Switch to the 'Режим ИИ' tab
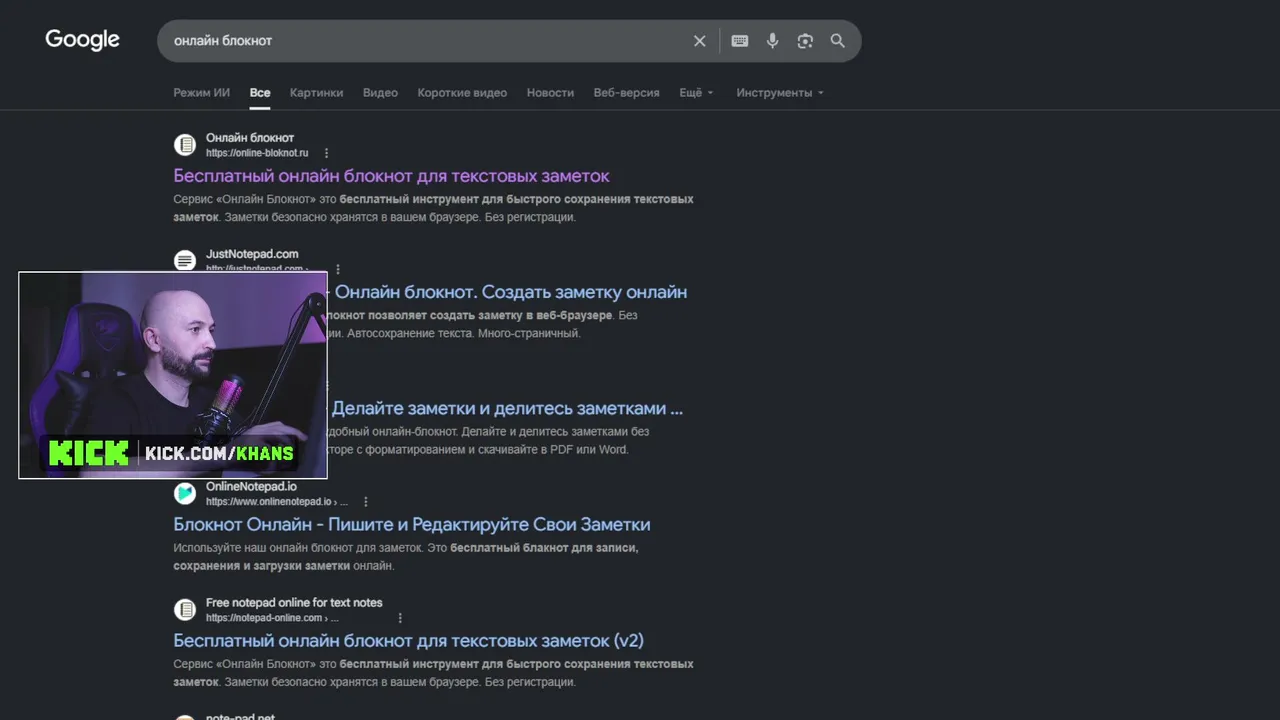1280x720 pixels. pyautogui.click(x=201, y=93)
